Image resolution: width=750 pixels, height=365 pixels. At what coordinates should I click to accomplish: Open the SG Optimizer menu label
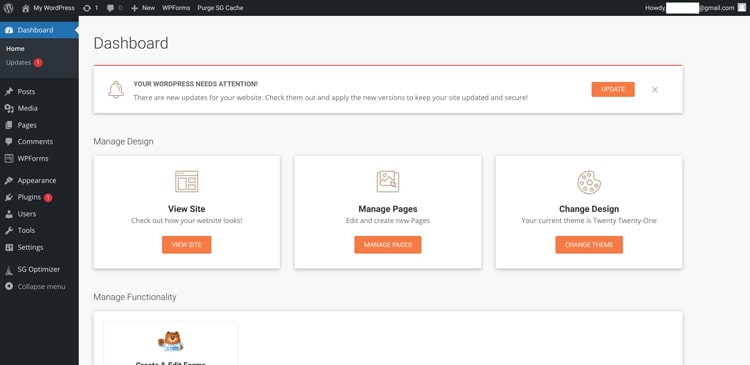[x=39, y=269]
